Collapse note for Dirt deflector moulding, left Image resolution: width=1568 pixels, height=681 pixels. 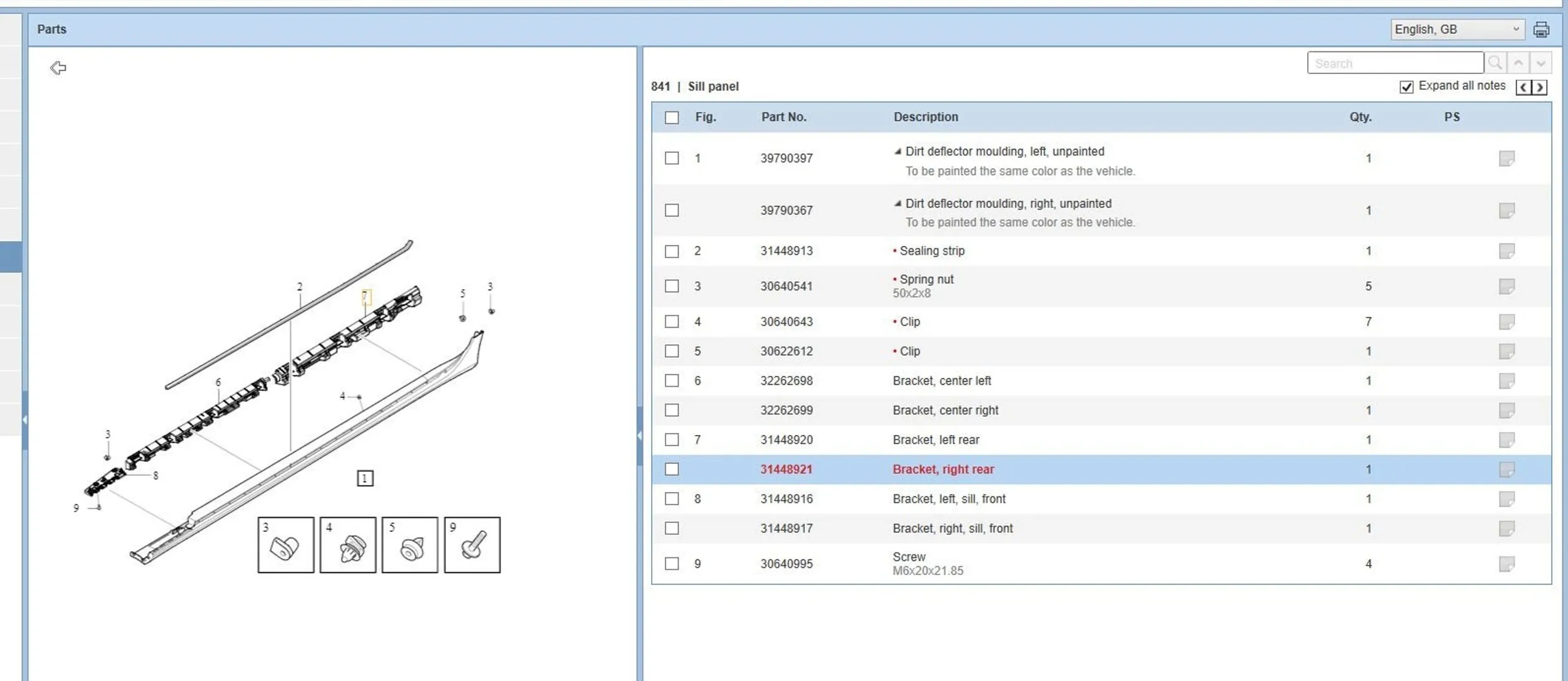pos(898,151)
